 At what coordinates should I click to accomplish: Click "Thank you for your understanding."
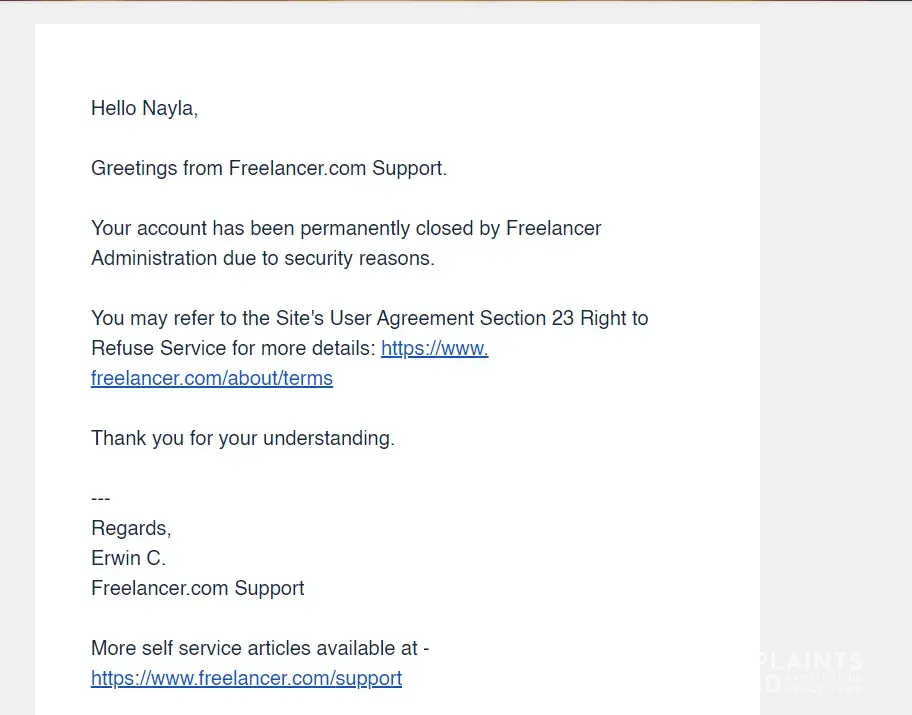click(243, 438)
